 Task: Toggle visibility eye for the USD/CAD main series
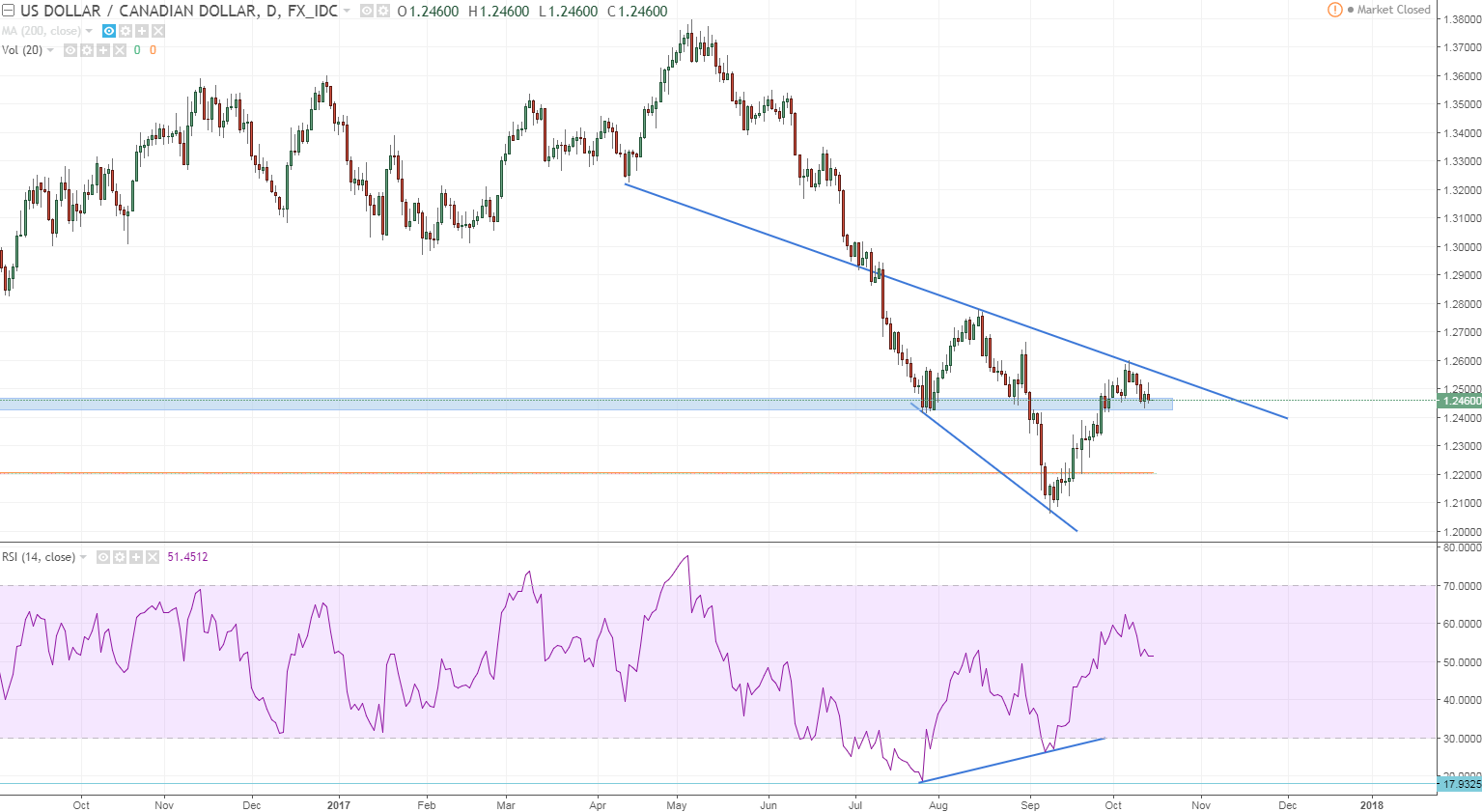pyautogui.click(x=367, y=12)
